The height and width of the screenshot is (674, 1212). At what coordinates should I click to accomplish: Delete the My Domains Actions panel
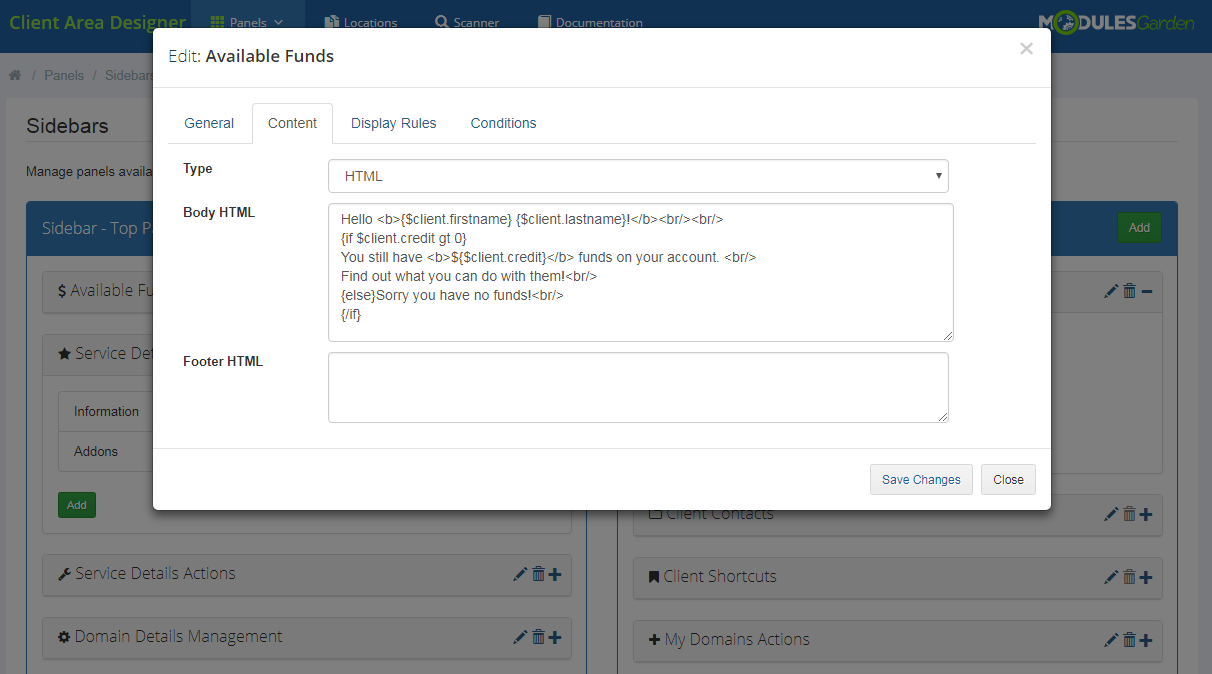pos(1129,640)
